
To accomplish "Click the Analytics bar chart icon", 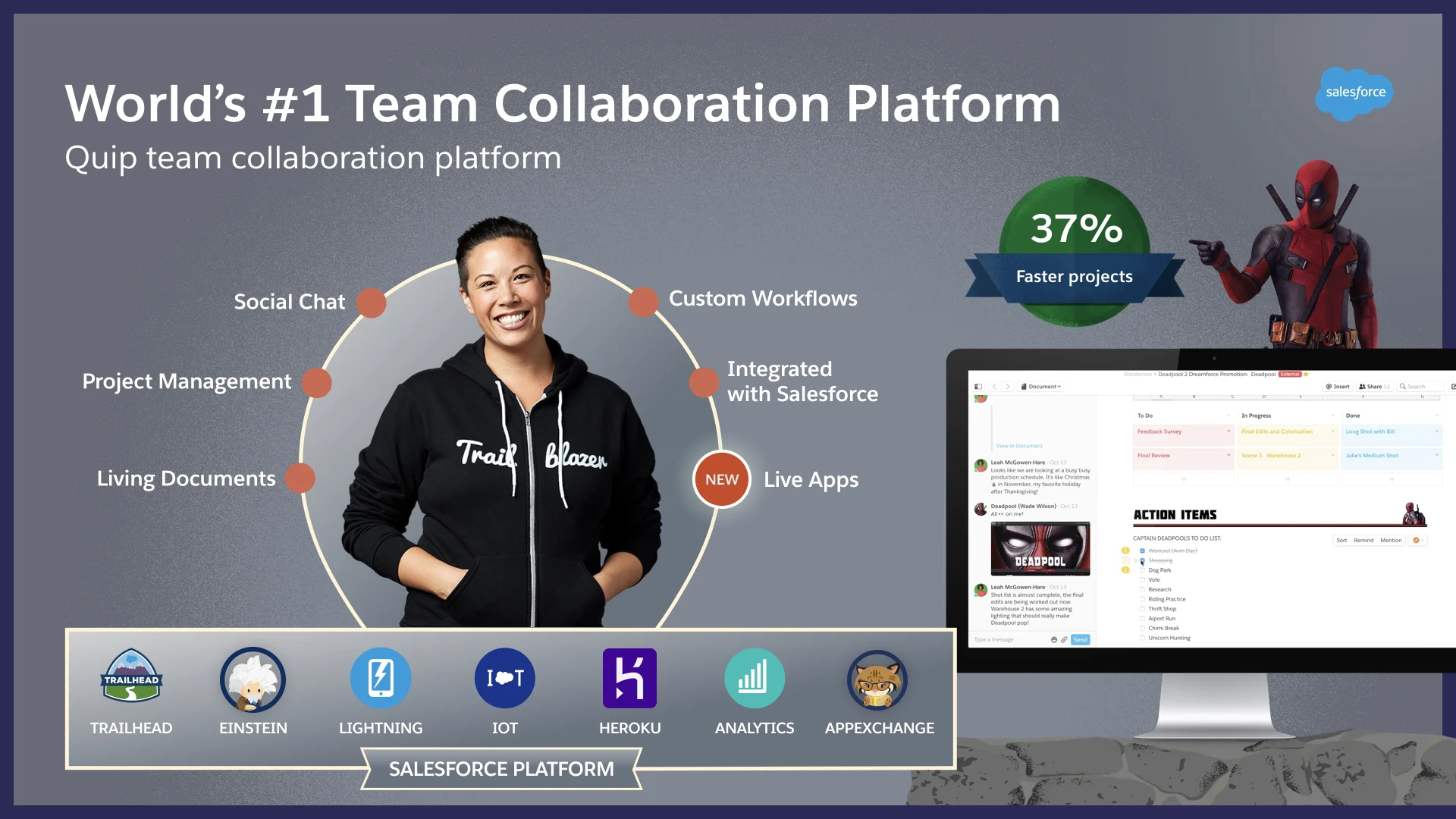I will pyautogui.click(x=755, y=678).
